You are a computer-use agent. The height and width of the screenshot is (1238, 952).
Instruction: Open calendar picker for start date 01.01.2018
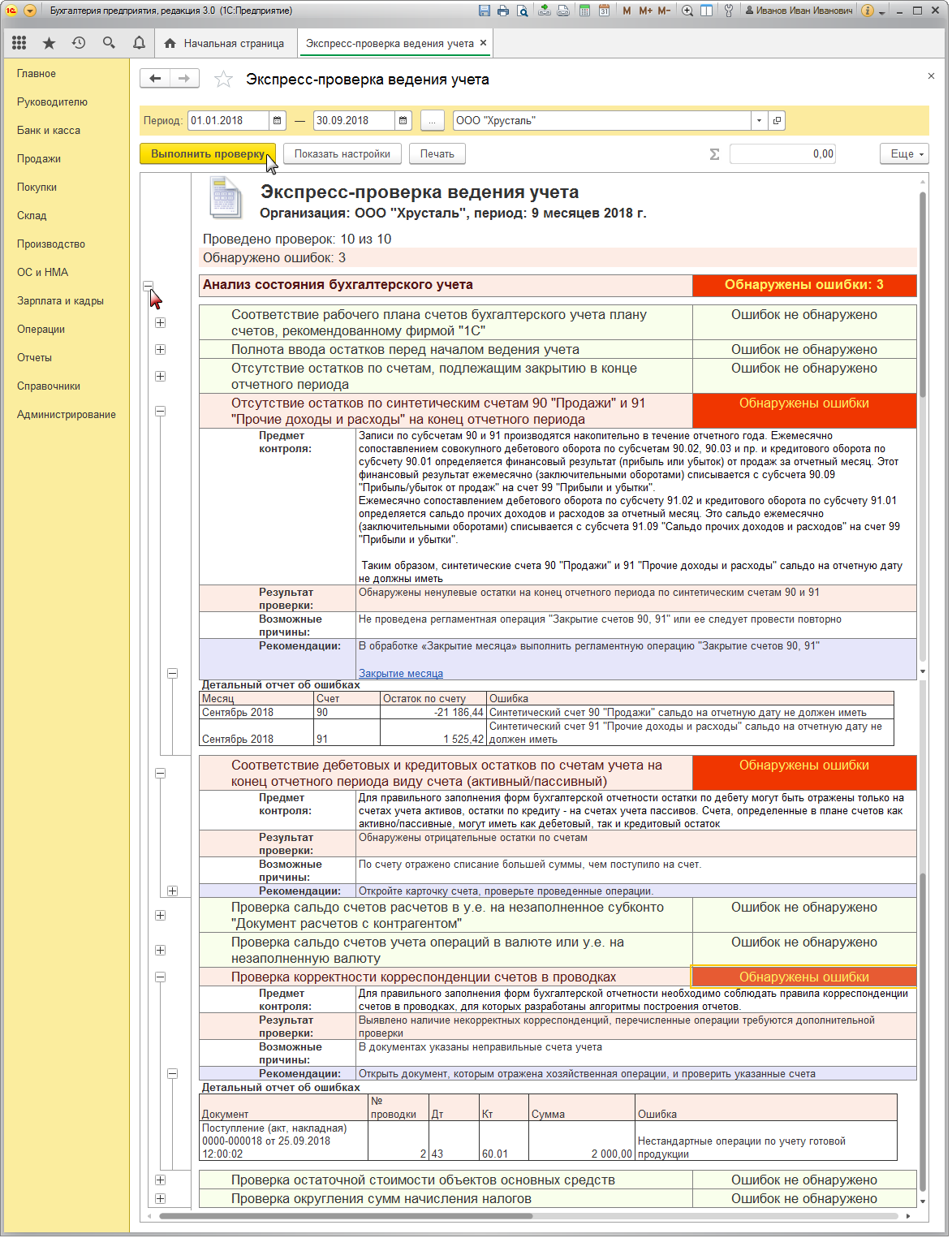[x=278, y=120]
